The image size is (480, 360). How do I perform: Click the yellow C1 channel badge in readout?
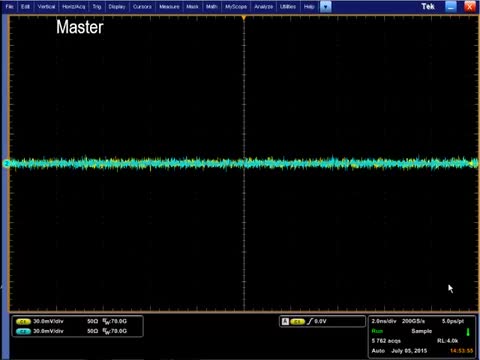[x=23, y=322]
